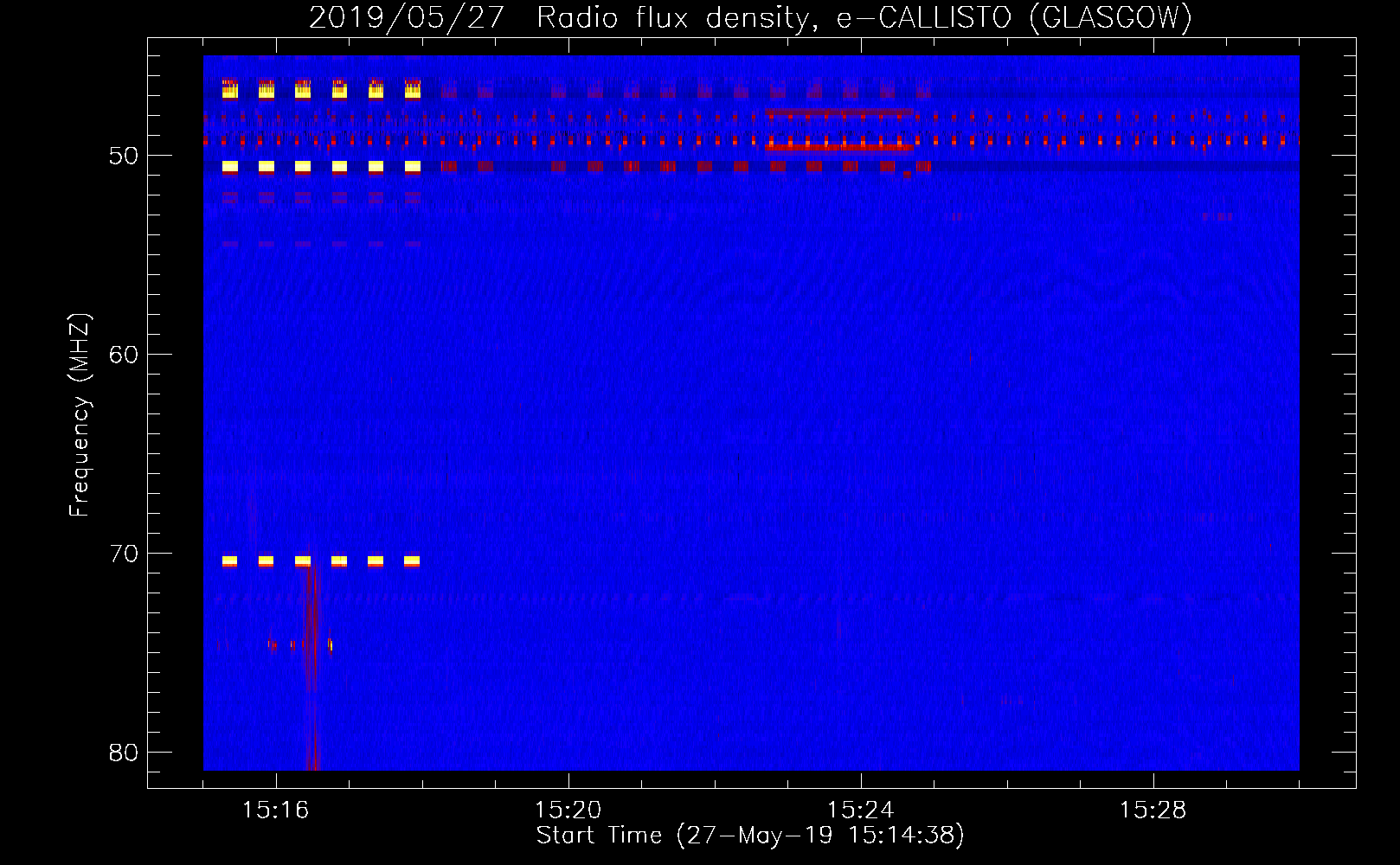Image resolution: width=1400 pixels, height=865 pixels.
Task: Click the '60' frequency tick label
Action: tap(124, 355)
